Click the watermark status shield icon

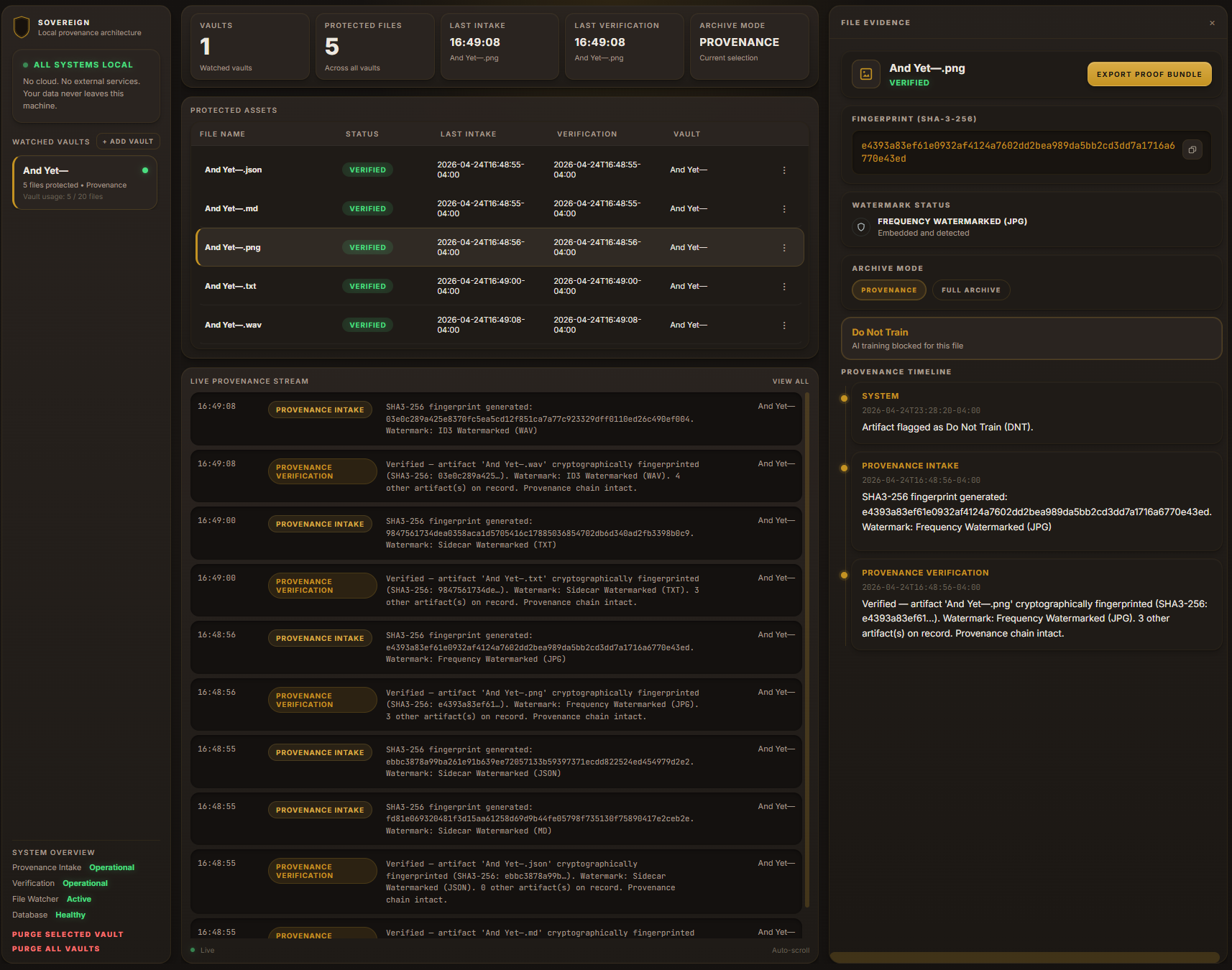[x=861, y=227]
